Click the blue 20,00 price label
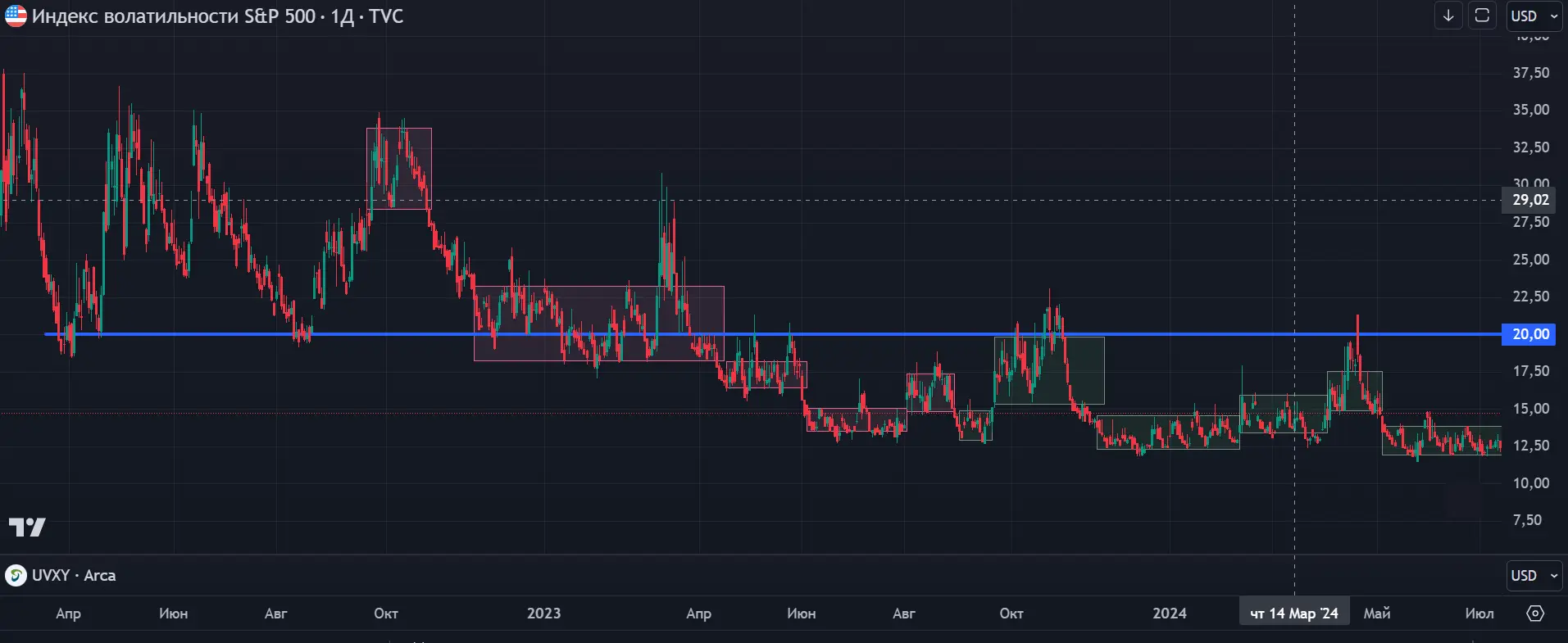This screenshot has width=1568, height=643. click(1529, 334)
